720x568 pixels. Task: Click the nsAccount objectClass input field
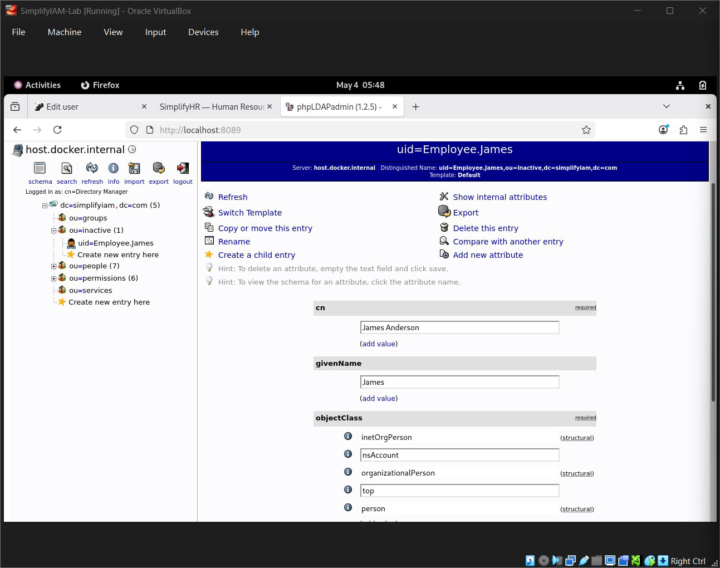coord(459,455)
